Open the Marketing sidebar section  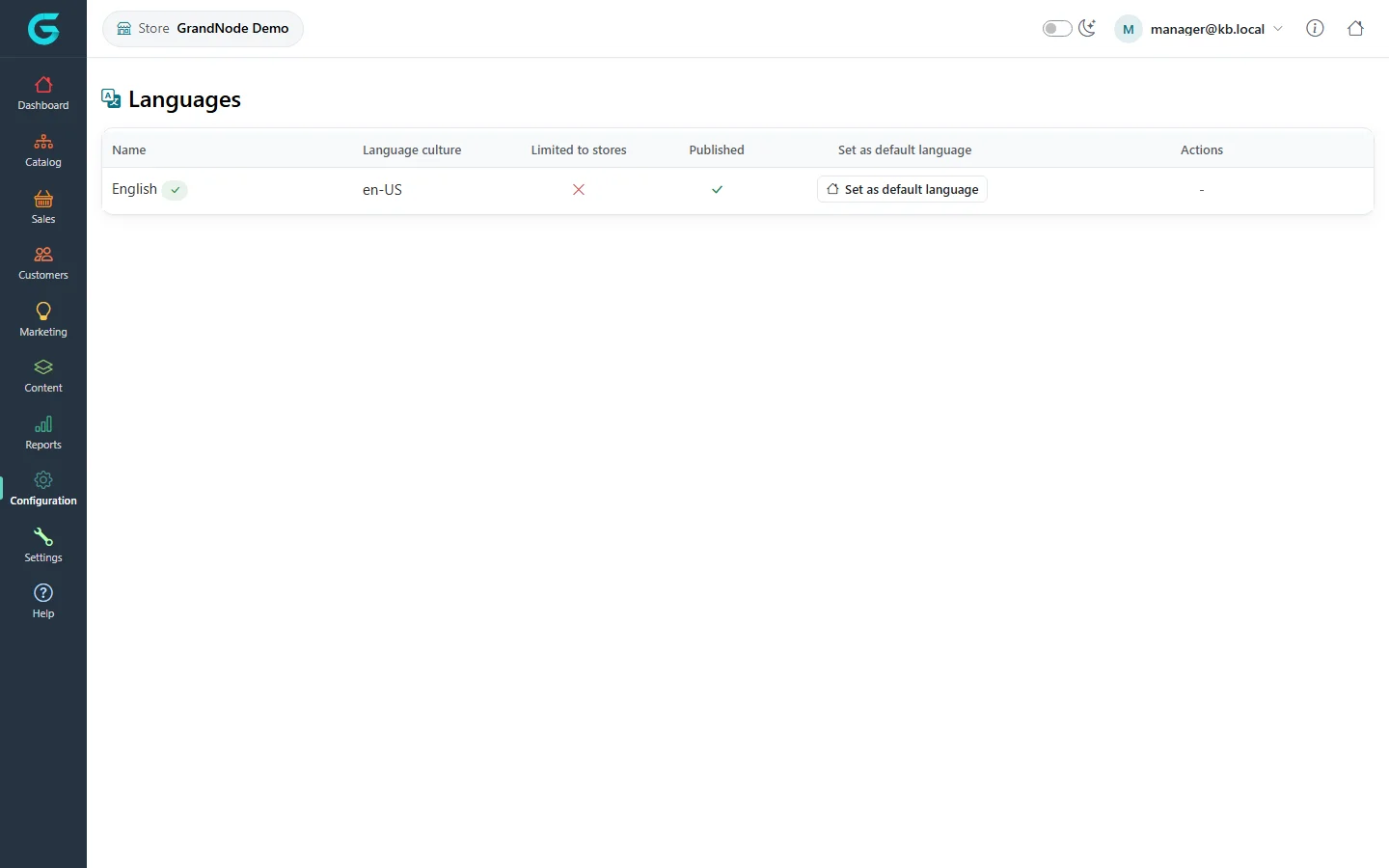tap(43, 320)
